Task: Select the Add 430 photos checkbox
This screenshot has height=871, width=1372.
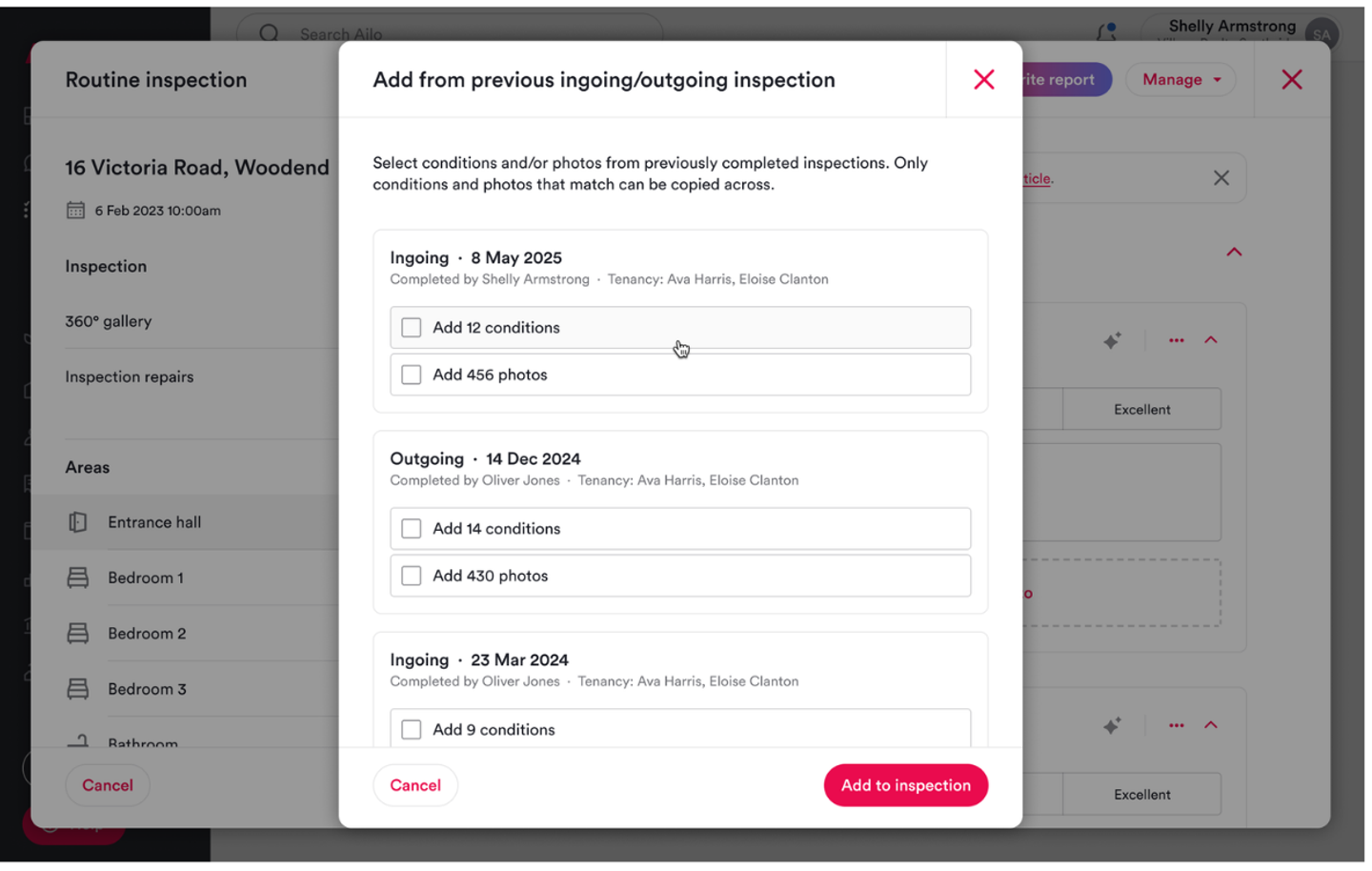Action: pos(412,577)
